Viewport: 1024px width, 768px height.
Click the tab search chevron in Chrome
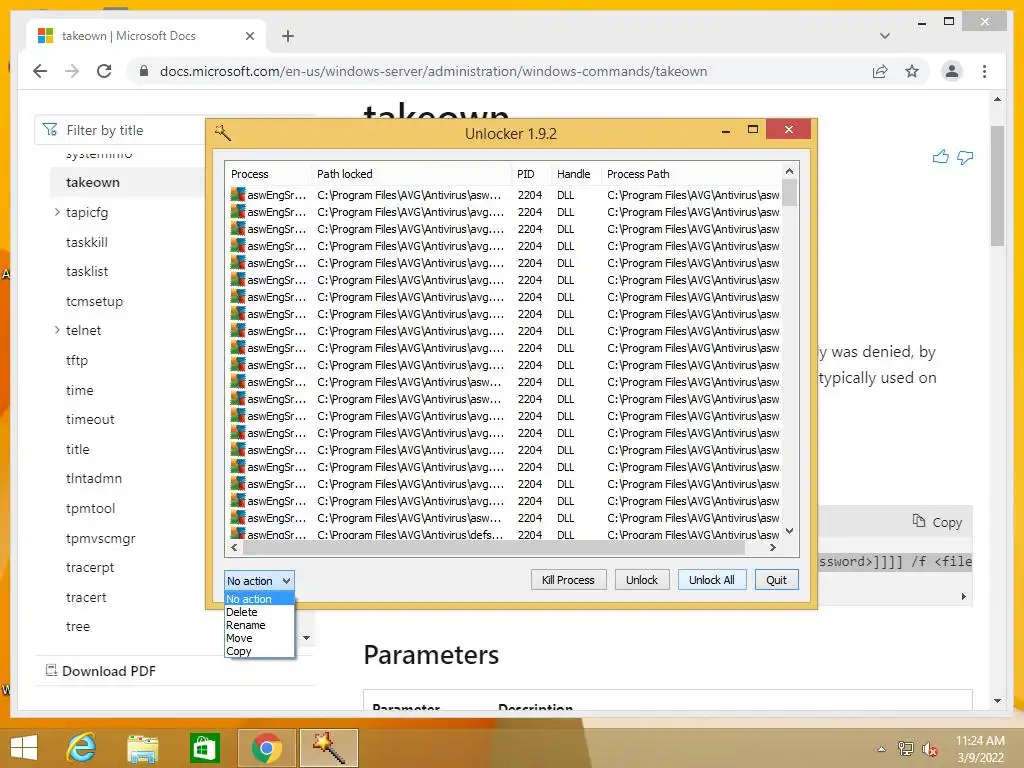tap(884, 36)
